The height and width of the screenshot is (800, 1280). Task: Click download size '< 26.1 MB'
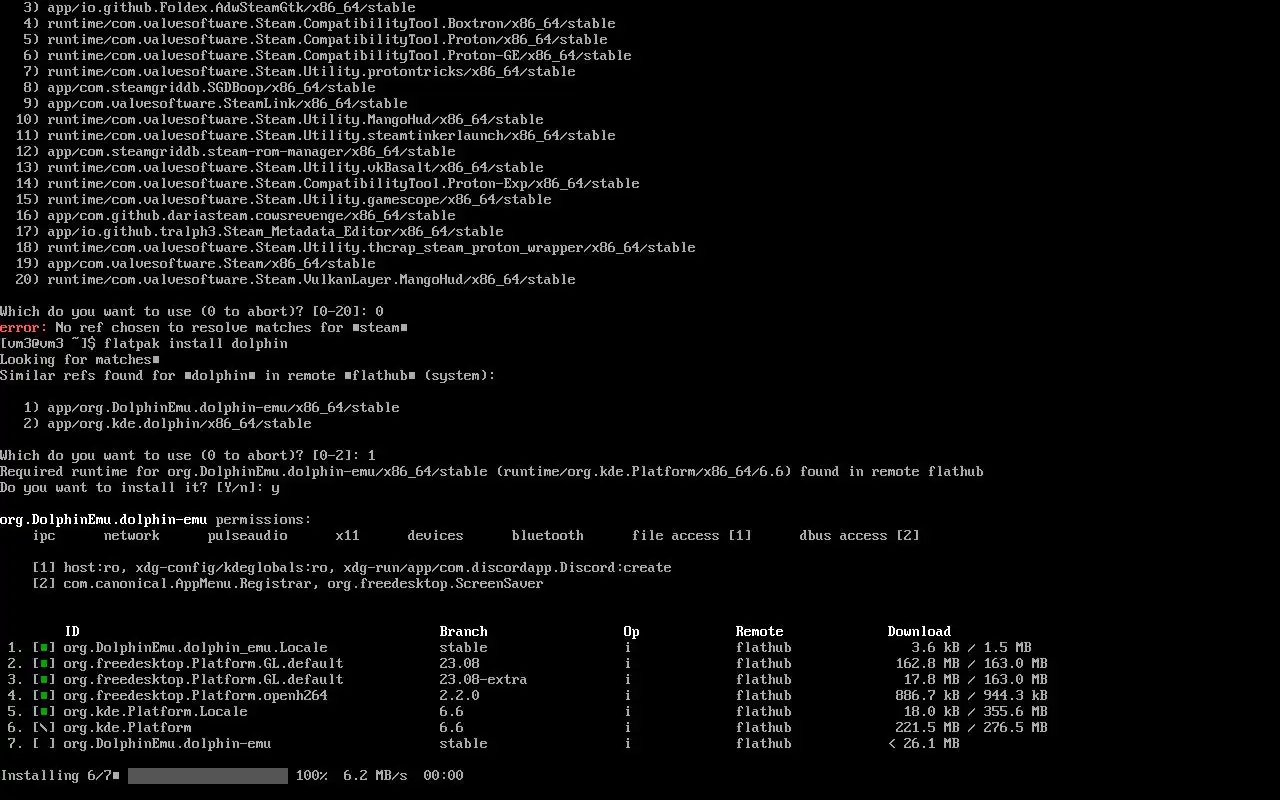(x=924, y=744)
